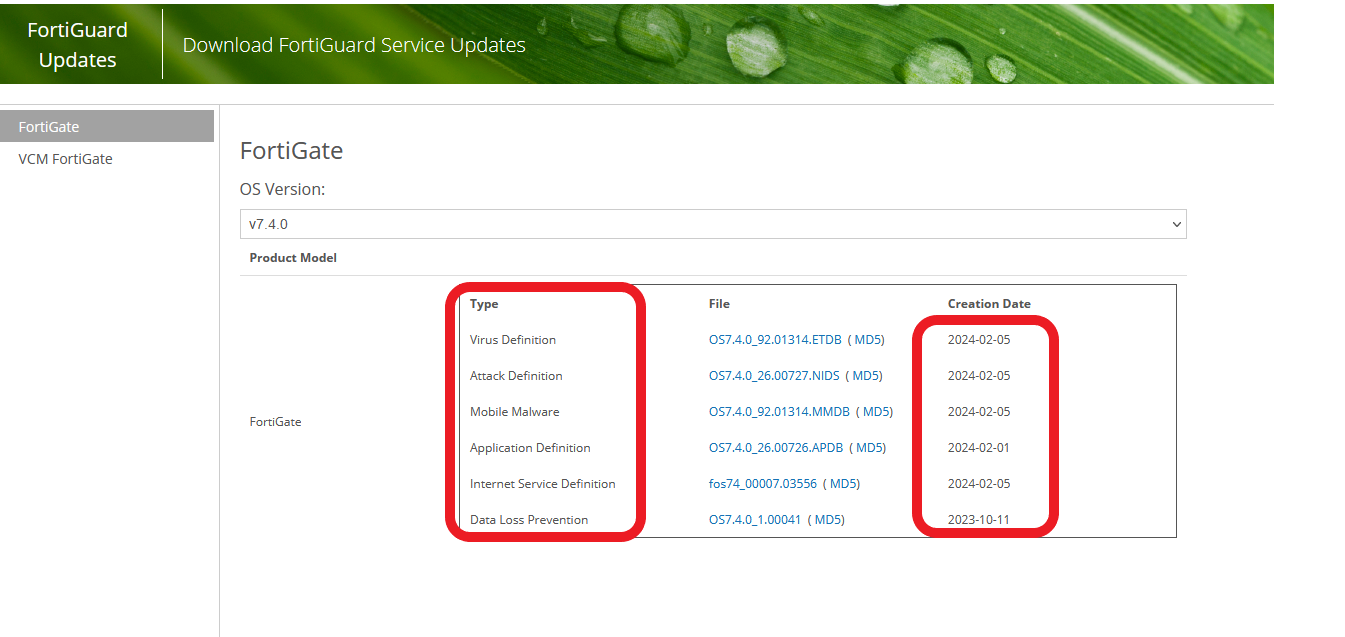Select the Virus Definition type cell
This screenshot has height=637, width=1345.
513,340
